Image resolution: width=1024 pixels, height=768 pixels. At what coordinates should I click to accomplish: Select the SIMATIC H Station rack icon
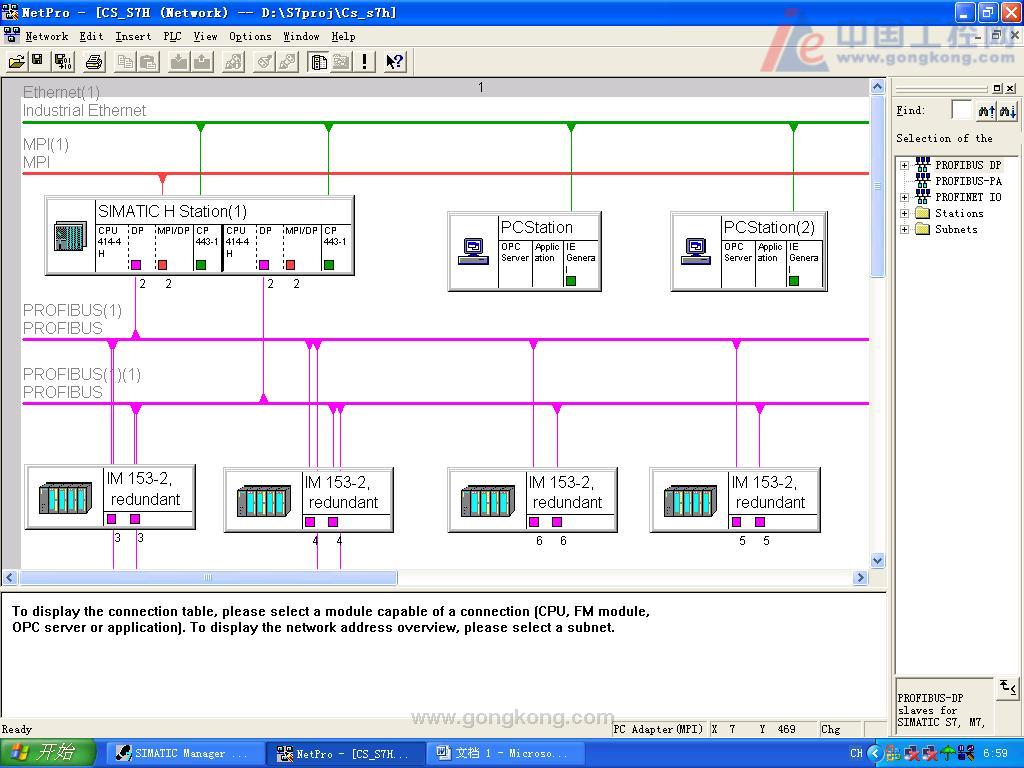pyautogui.click(x=70, y=236)
